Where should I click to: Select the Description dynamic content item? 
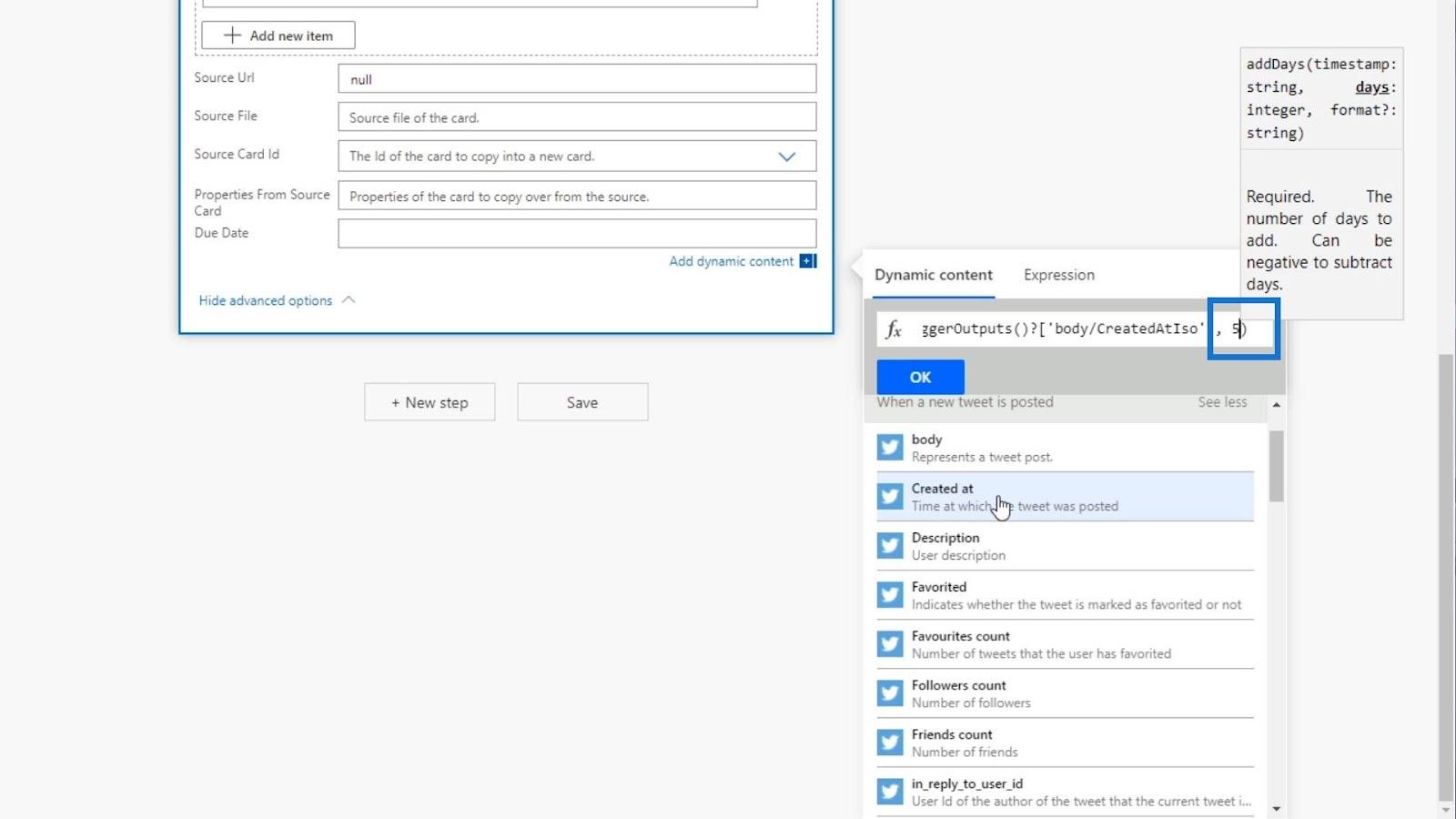point(1065,546)
